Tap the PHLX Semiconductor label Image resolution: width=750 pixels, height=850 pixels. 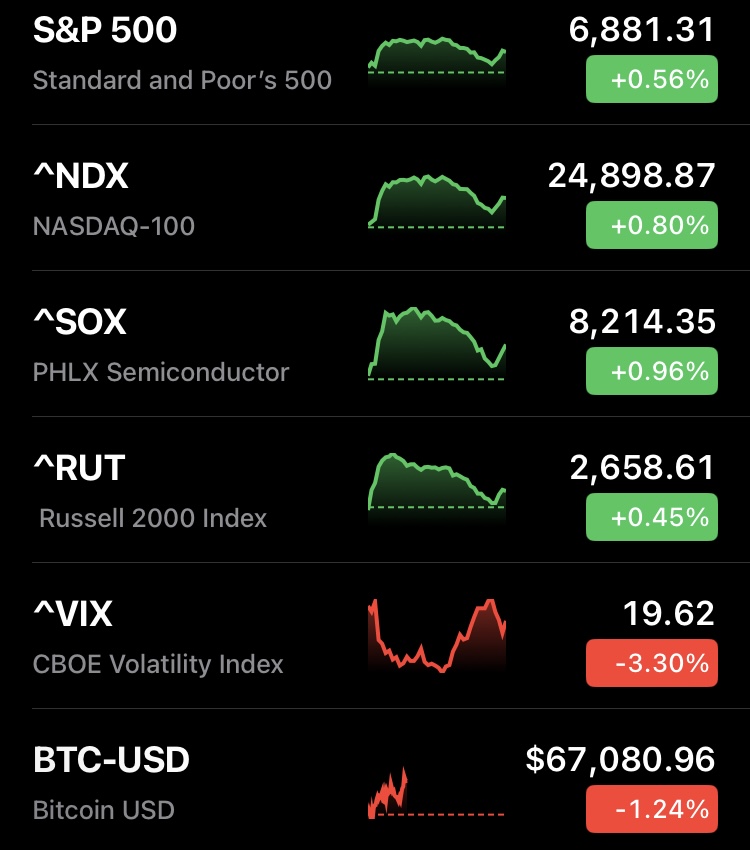[161, 372]
